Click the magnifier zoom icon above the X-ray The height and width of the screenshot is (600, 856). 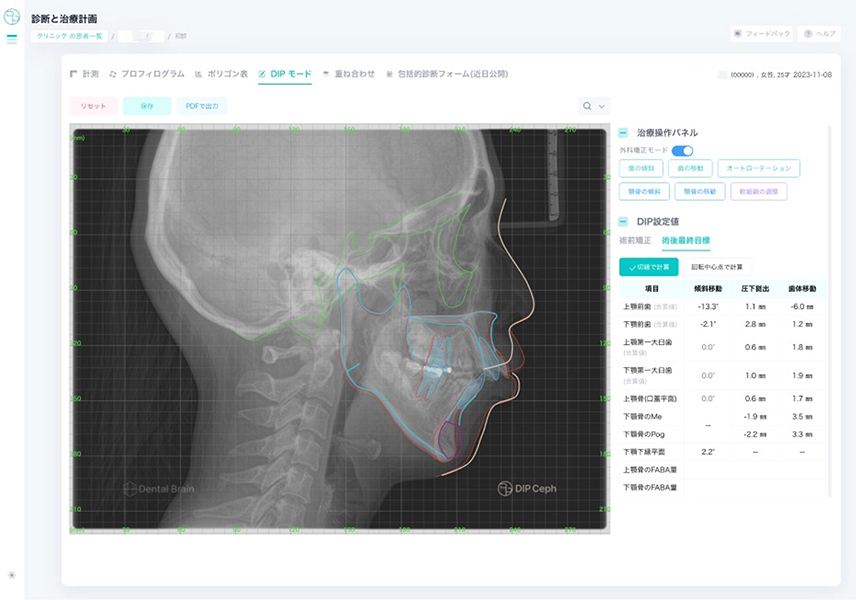point(586,105)
